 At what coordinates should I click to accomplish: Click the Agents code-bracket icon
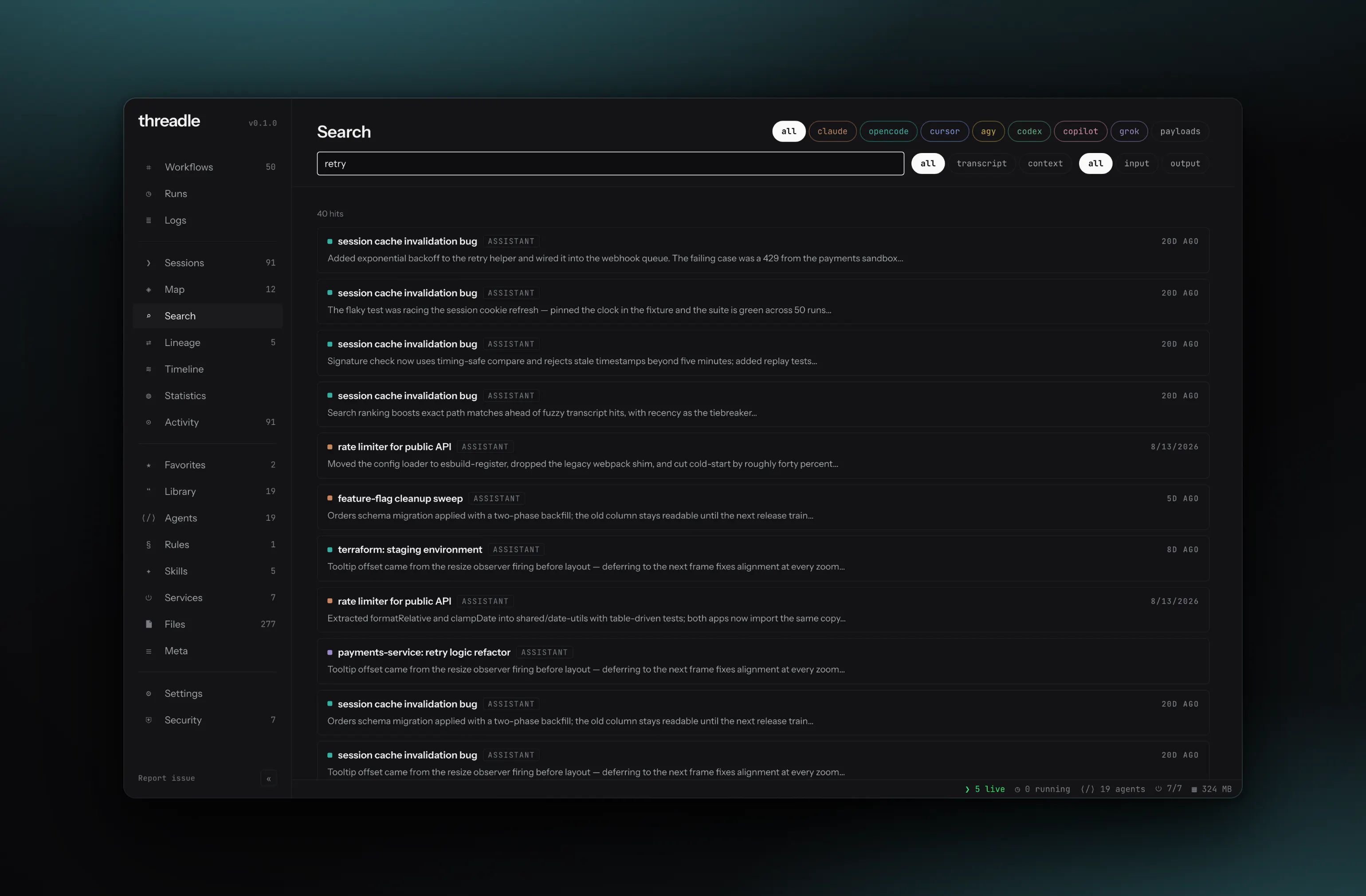149,519
